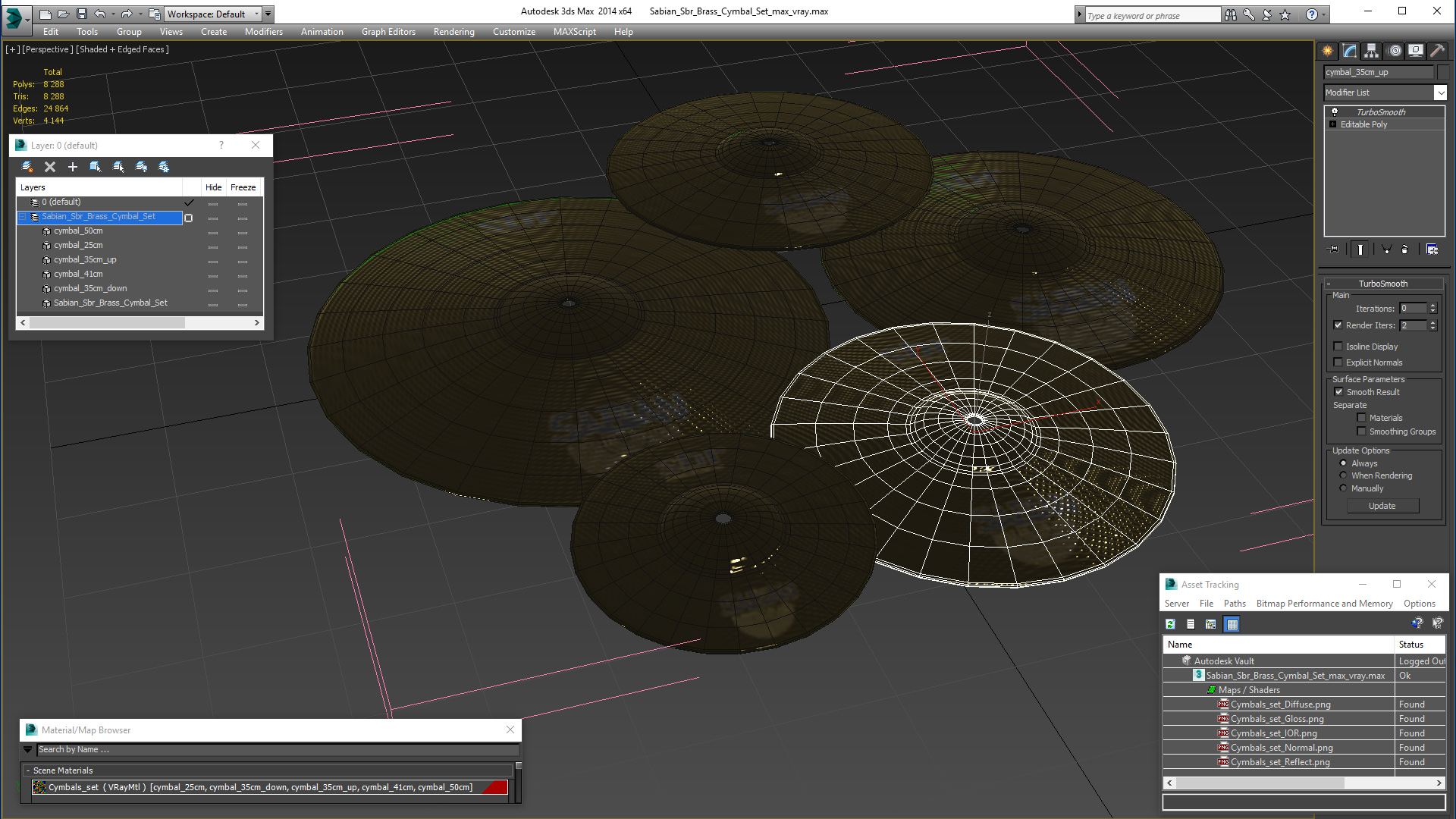Click Configure Modifier Sets icon
The width and height of the screenshot is (1456, 819).
coord(1432,249)
